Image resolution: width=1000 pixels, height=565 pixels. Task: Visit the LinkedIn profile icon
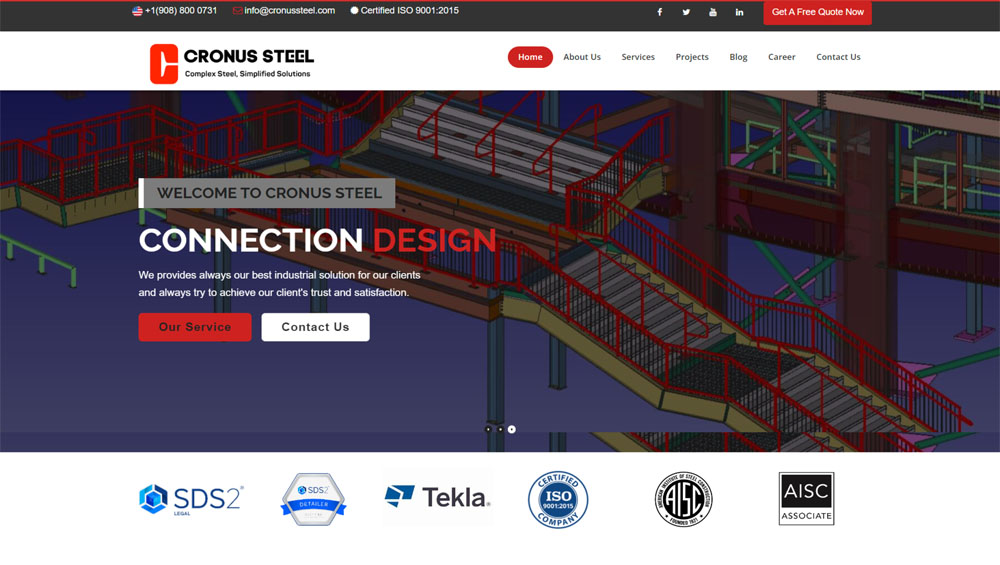click(x=739, y=12)
